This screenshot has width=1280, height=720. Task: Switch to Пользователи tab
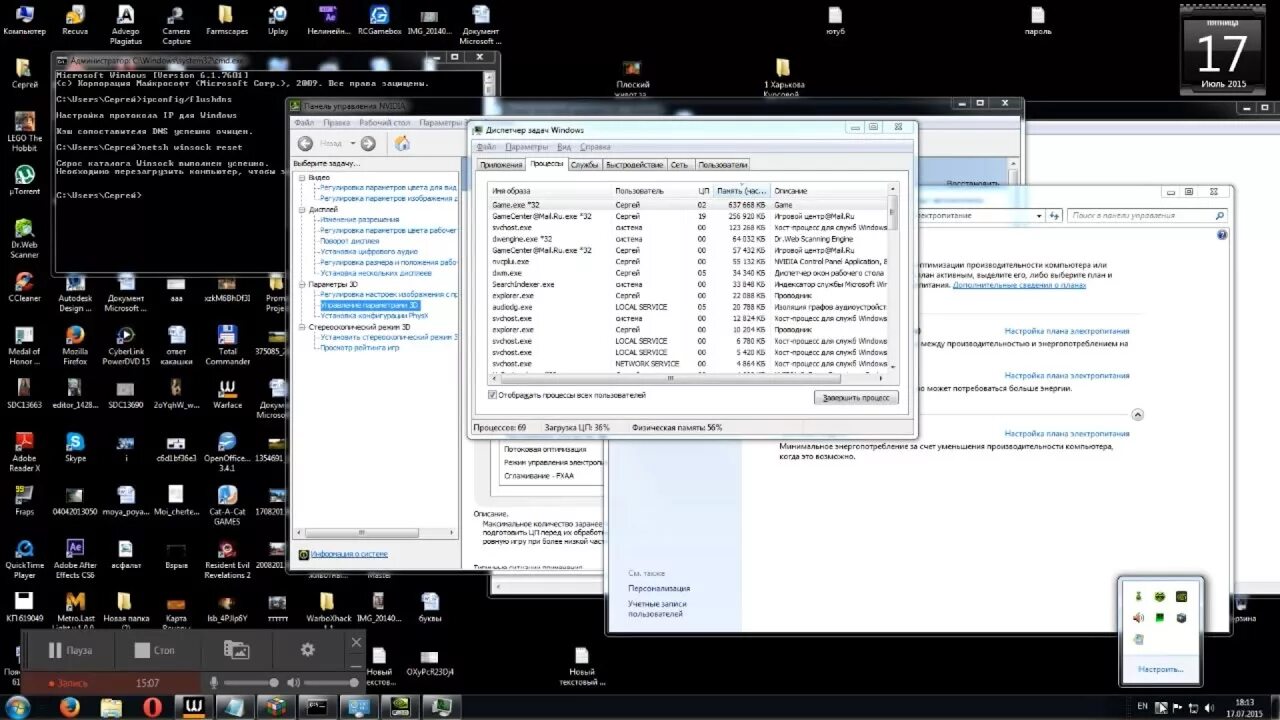click(x=722, y=165)
